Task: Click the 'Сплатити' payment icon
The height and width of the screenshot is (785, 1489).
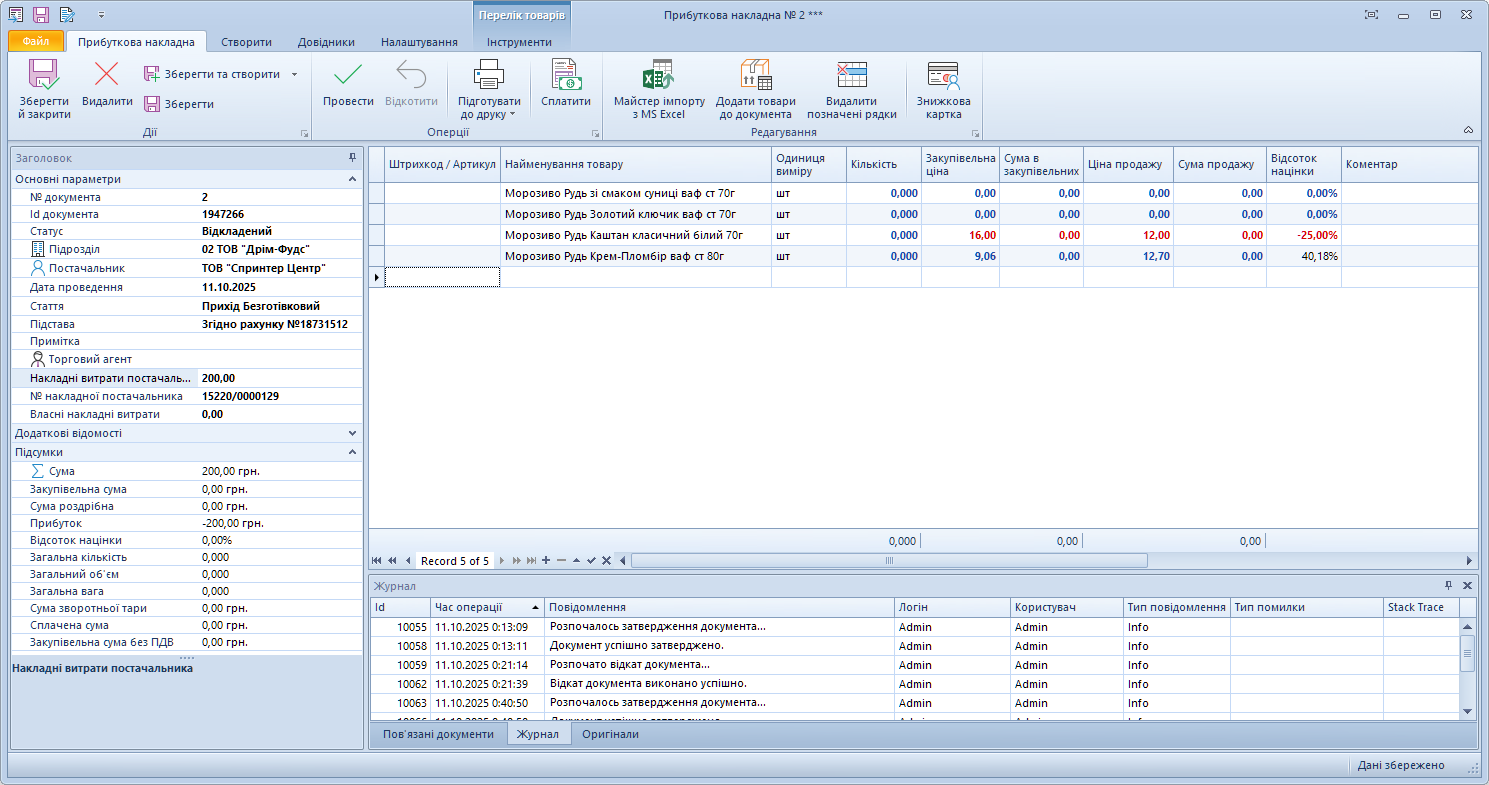Action: click(565, 76)
